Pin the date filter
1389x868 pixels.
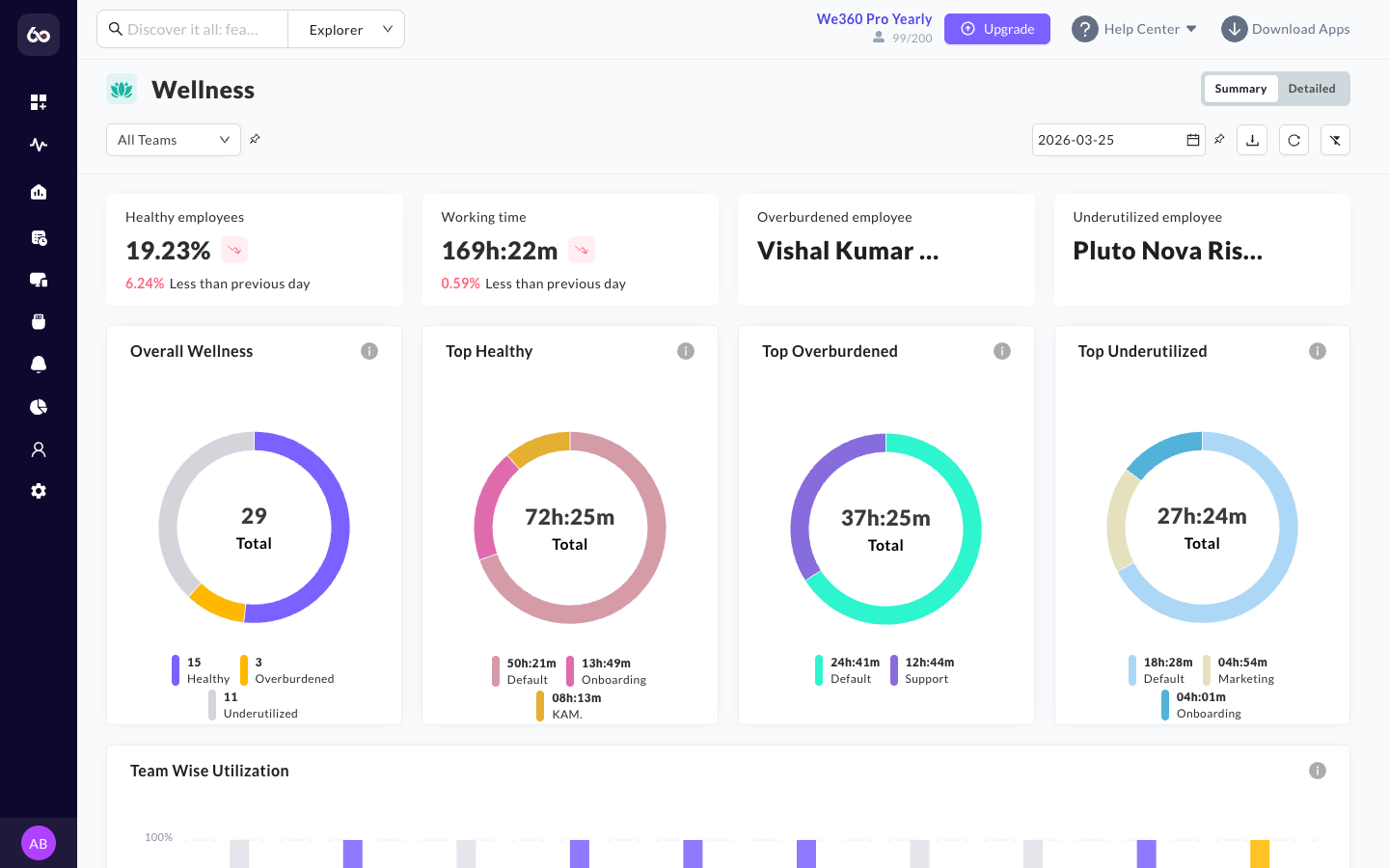pos(1219,139)
